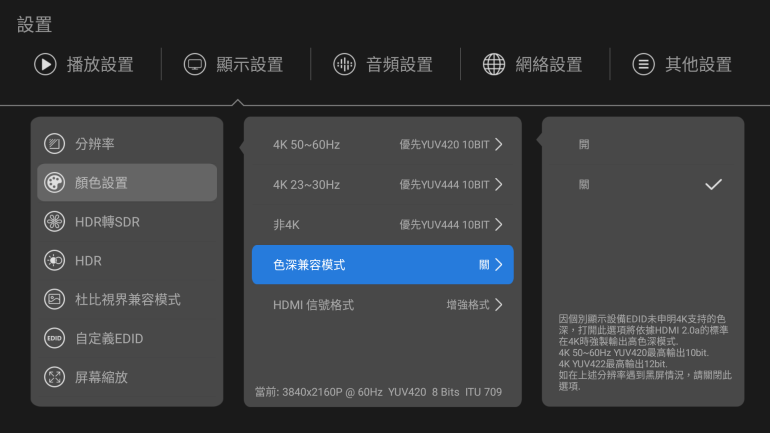Click the 4K 23~30Hz label
The height and width of the screenshot is (433, 770).
[x=306, y=185]
